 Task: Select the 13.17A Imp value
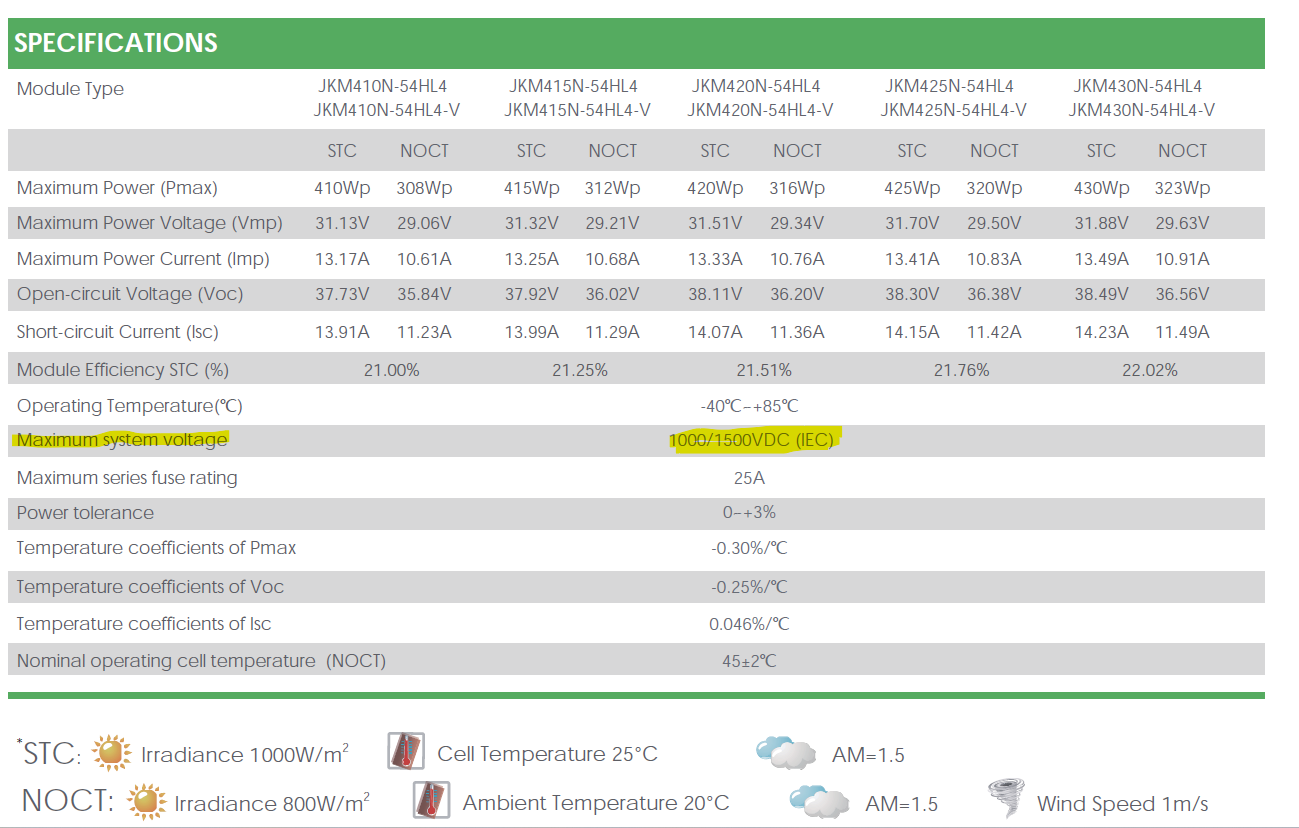click(342, 259)
